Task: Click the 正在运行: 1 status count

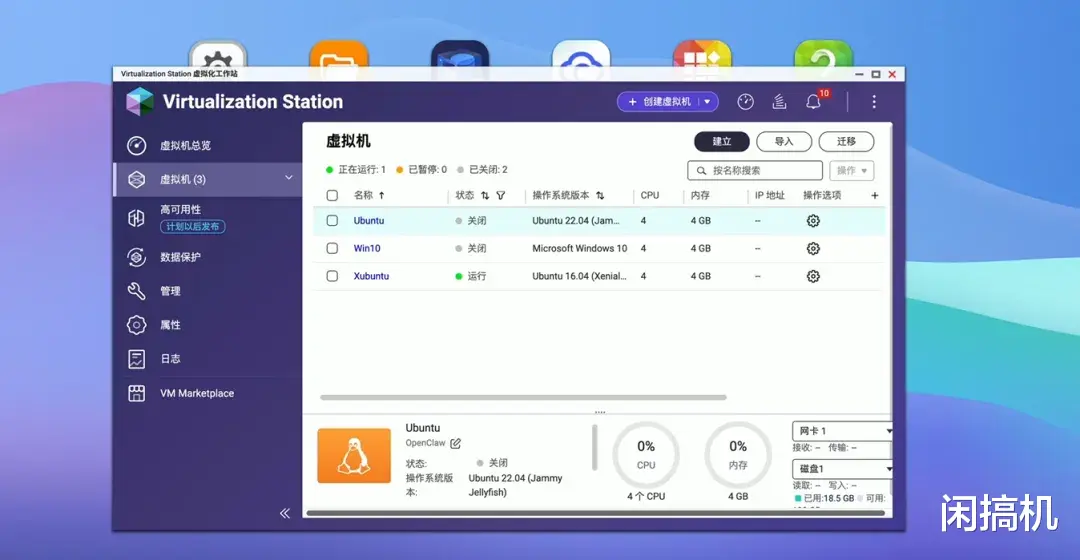Action: (355, 169)
